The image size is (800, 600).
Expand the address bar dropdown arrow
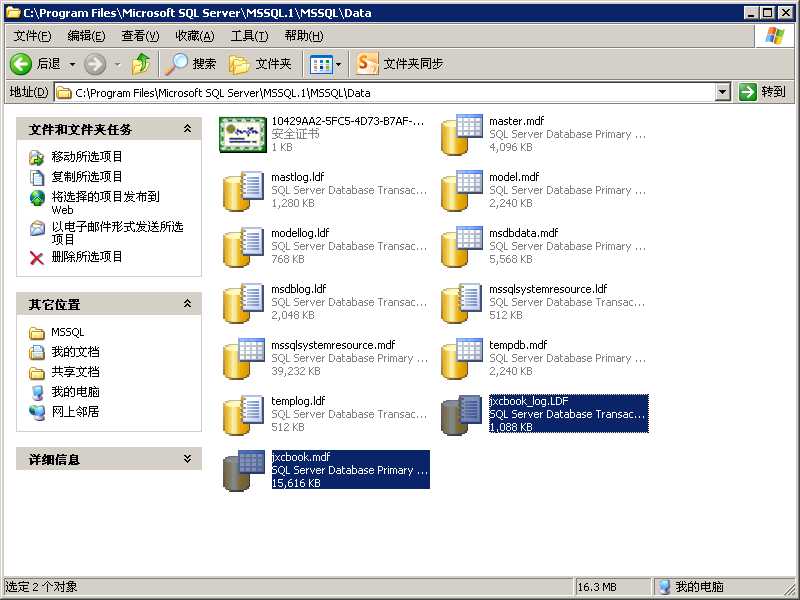tap(722, 92)
